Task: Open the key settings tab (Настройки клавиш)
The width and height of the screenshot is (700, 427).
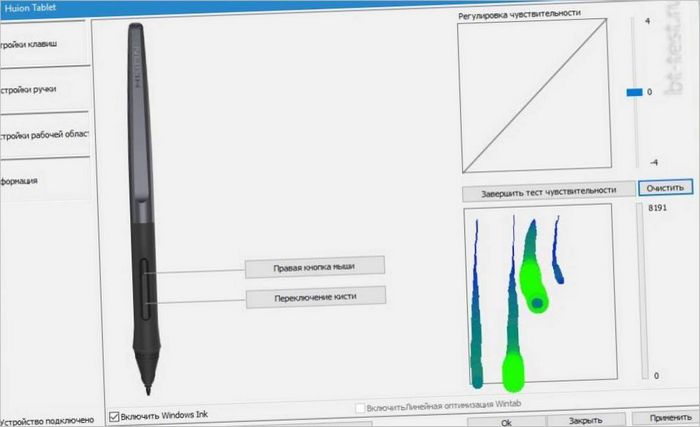Action: click(43, 44)
